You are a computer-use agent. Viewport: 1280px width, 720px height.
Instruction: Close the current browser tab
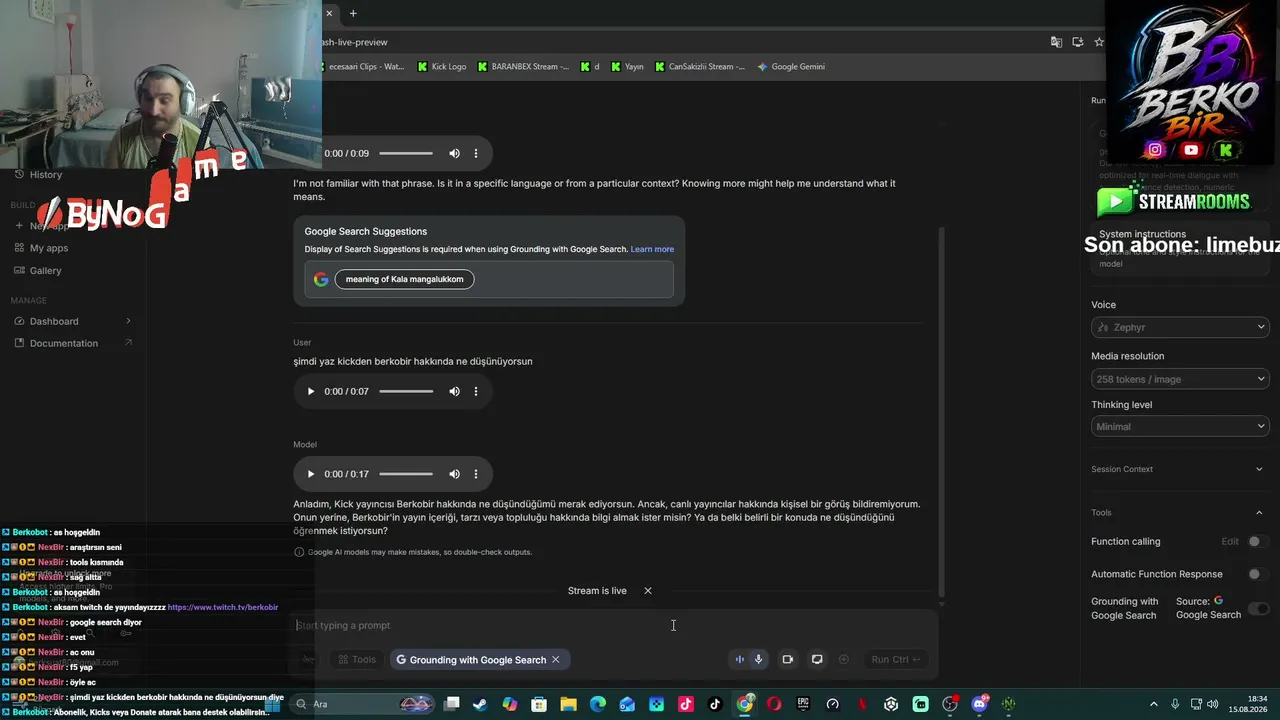[x=329, y=13]
